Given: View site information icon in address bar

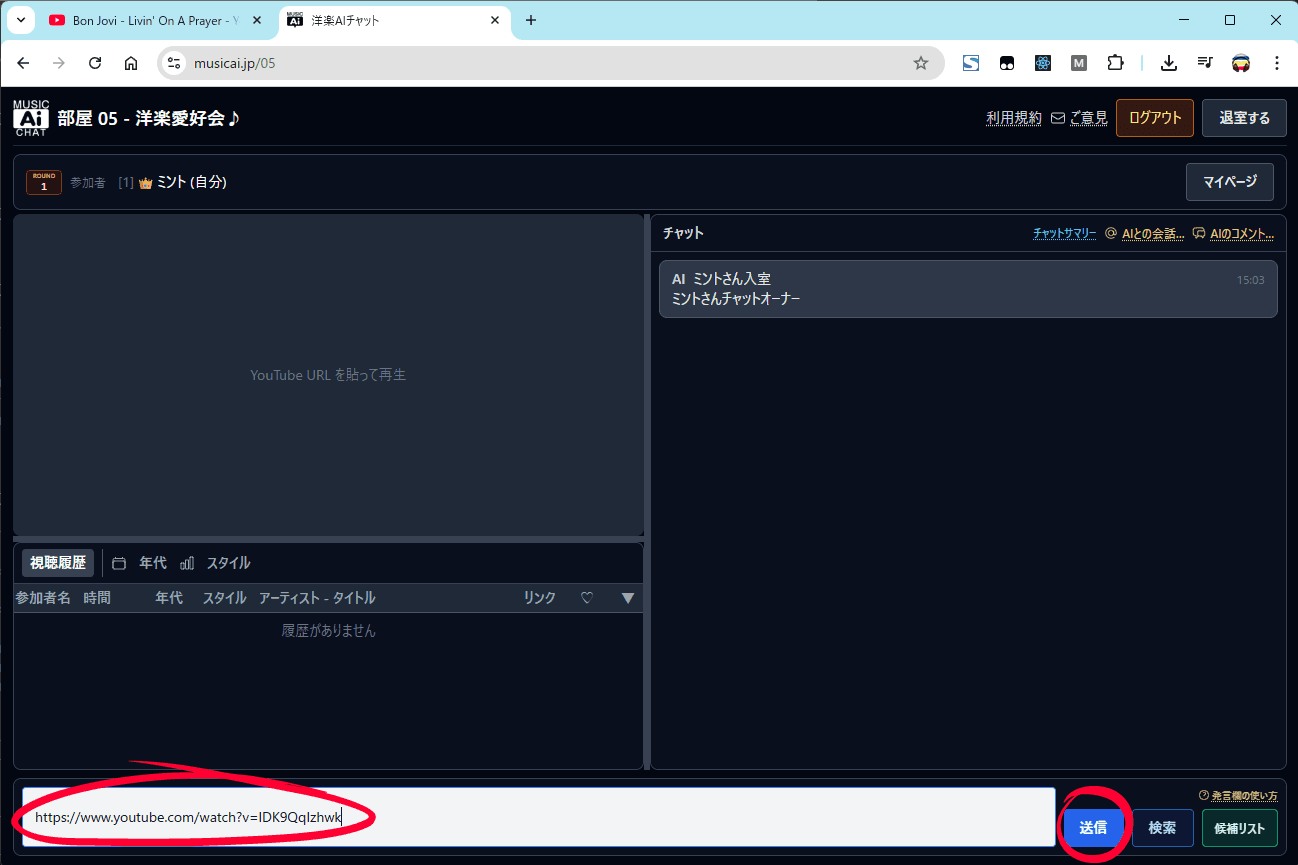Looking at the screenshot, I should [174, 63].
